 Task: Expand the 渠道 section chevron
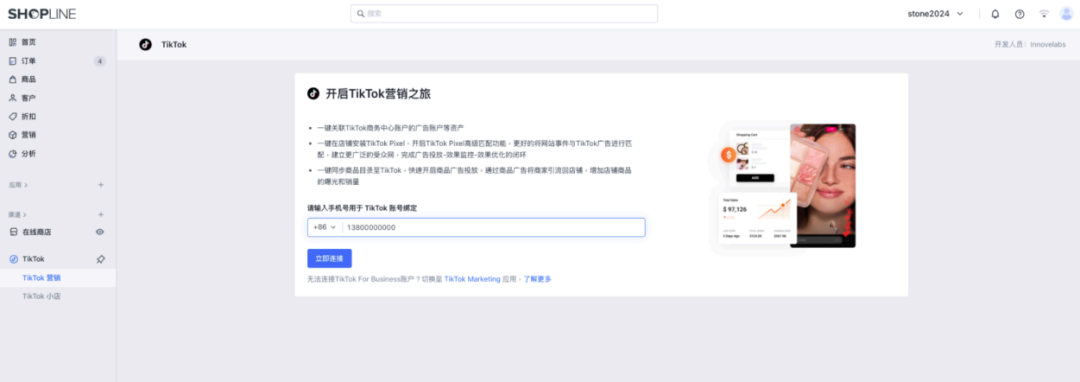click(x=26, y=215)
